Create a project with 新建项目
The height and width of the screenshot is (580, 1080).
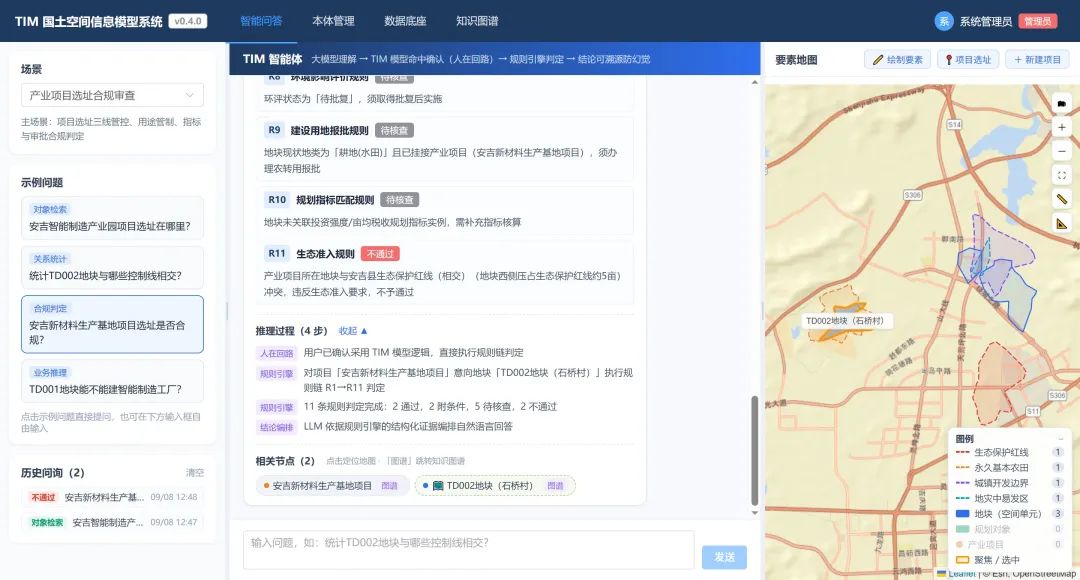click(x=1037, y=60)
